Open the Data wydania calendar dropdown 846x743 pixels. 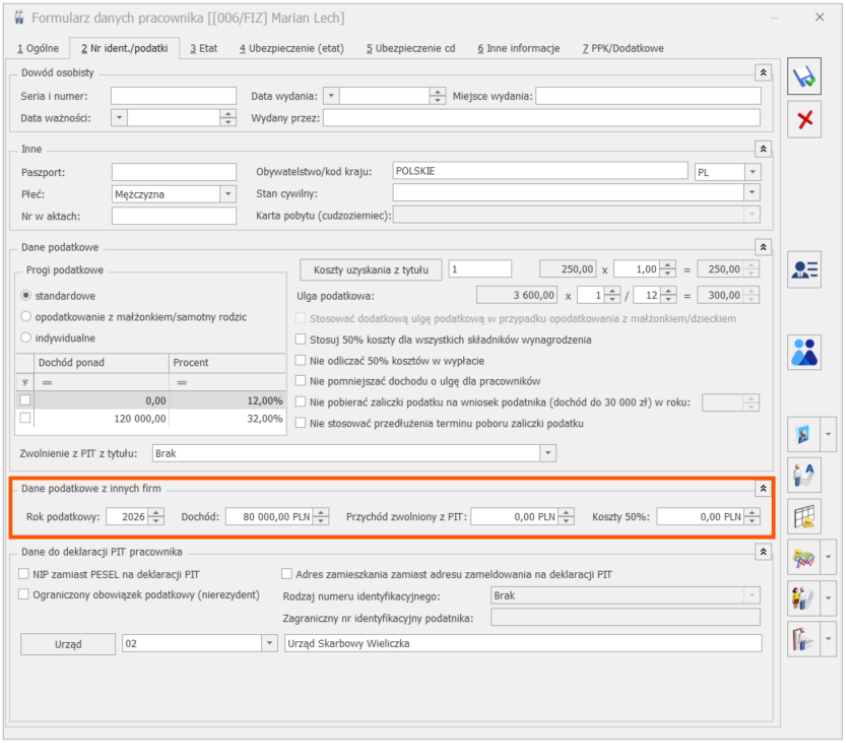pos(331,96)
